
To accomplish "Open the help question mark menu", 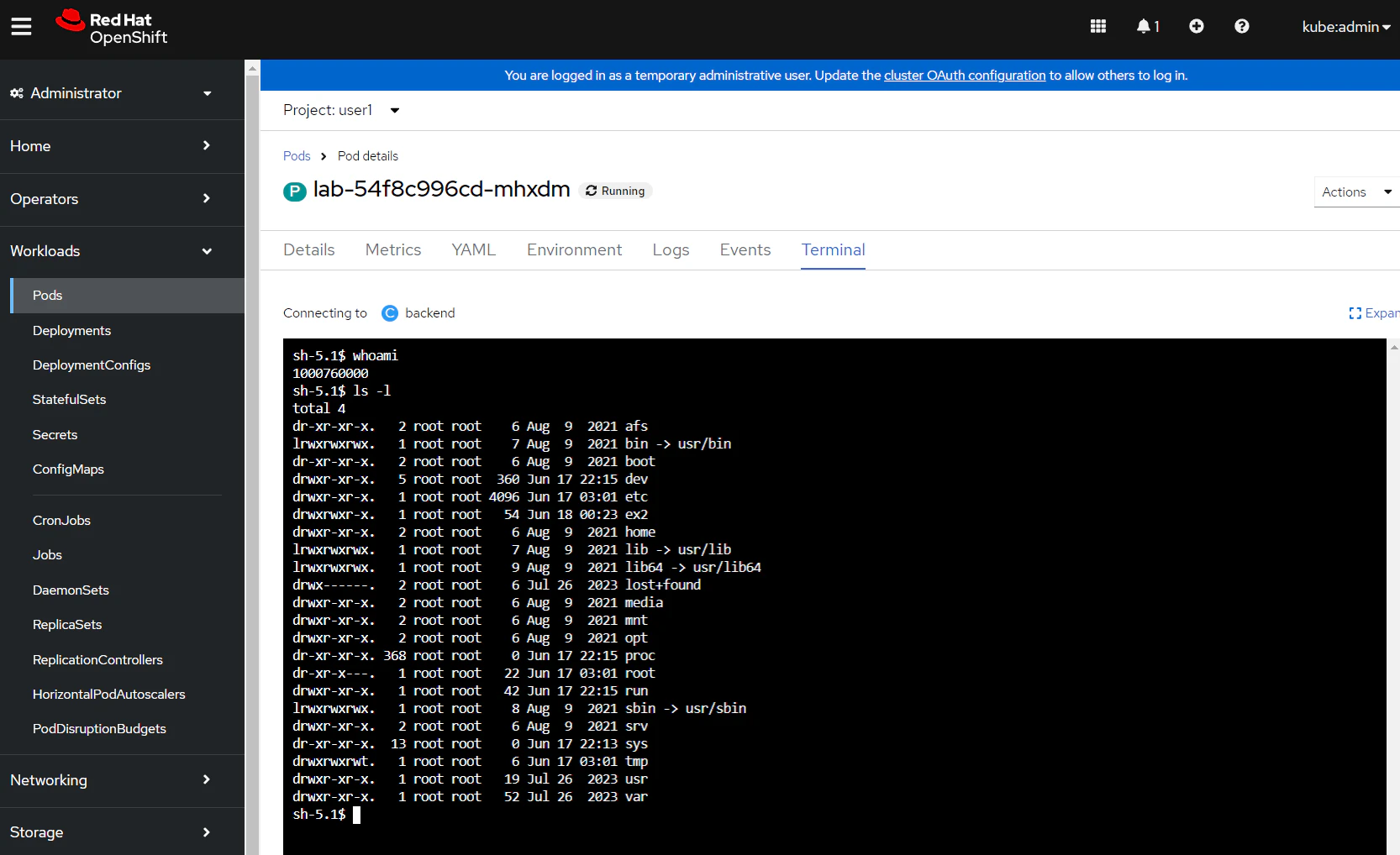I will click(1241, 27).
